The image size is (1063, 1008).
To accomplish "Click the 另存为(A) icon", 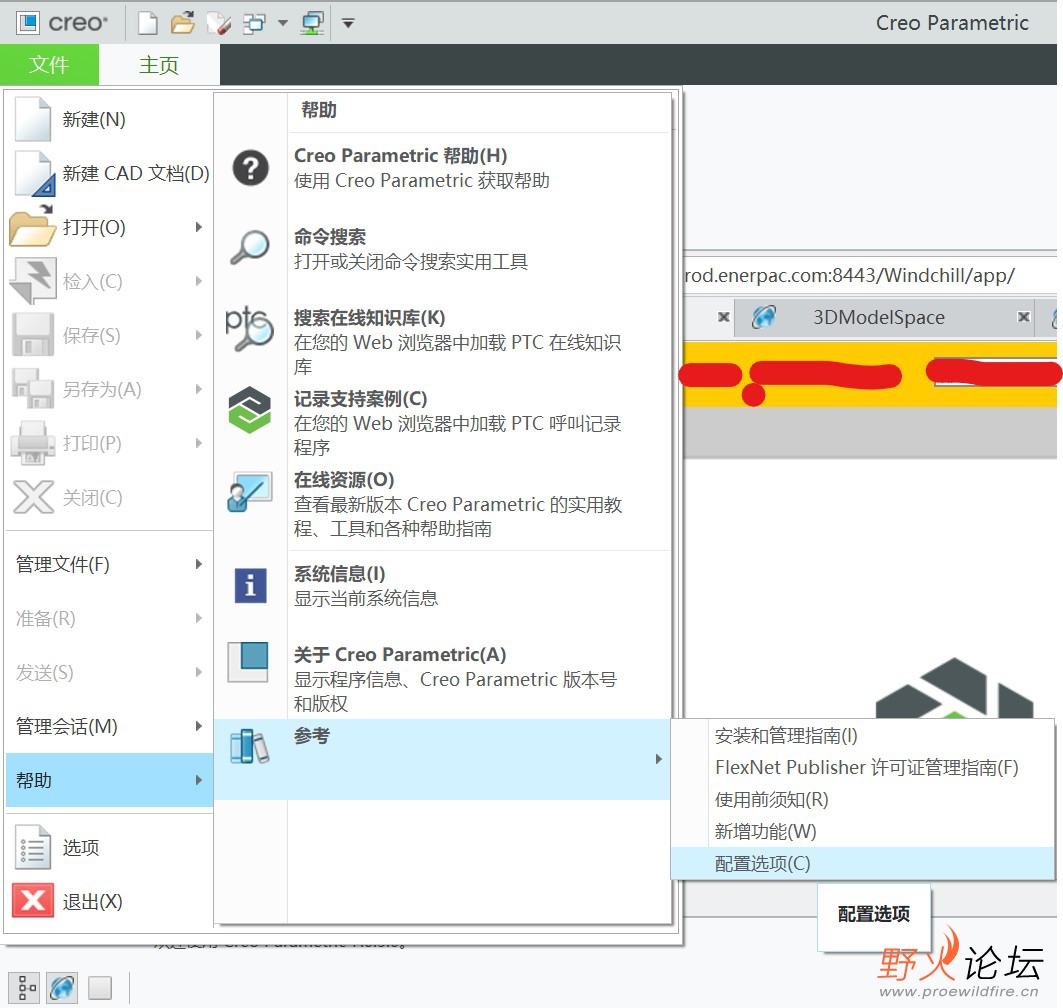I will [33, 388].
